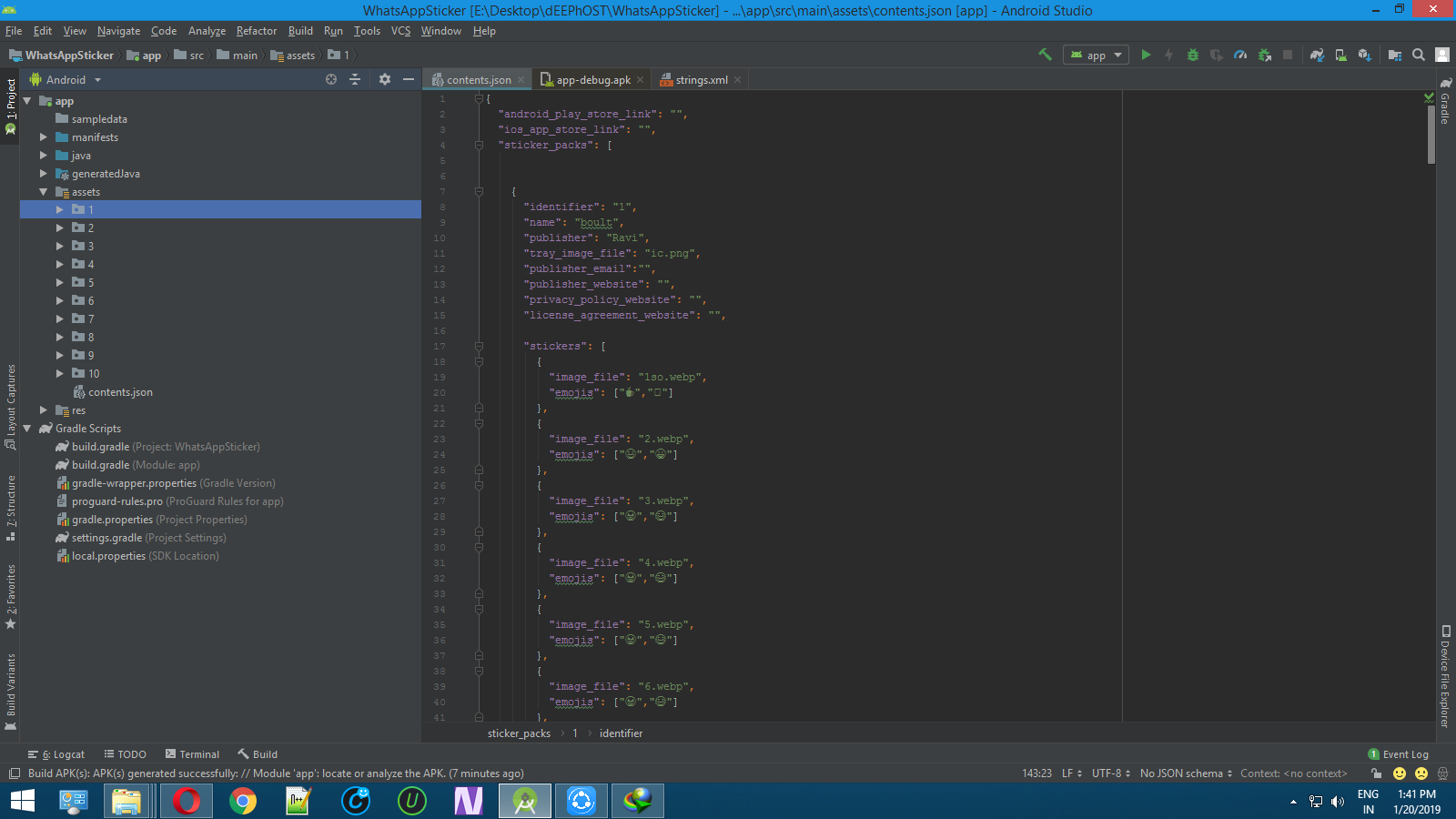Expand the res folder

(x=44, y=410)
